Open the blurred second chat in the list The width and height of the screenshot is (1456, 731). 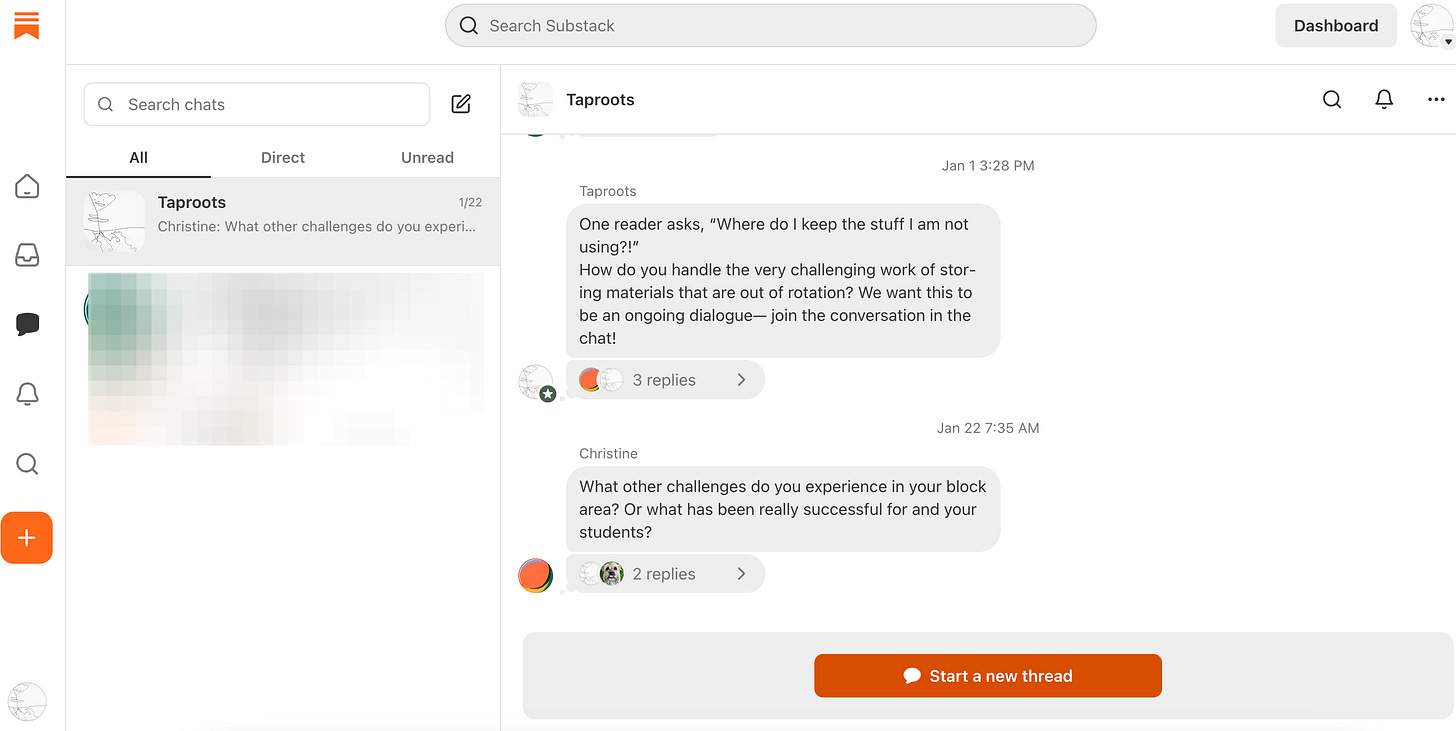pyautogui.click(x=283, y=358)
